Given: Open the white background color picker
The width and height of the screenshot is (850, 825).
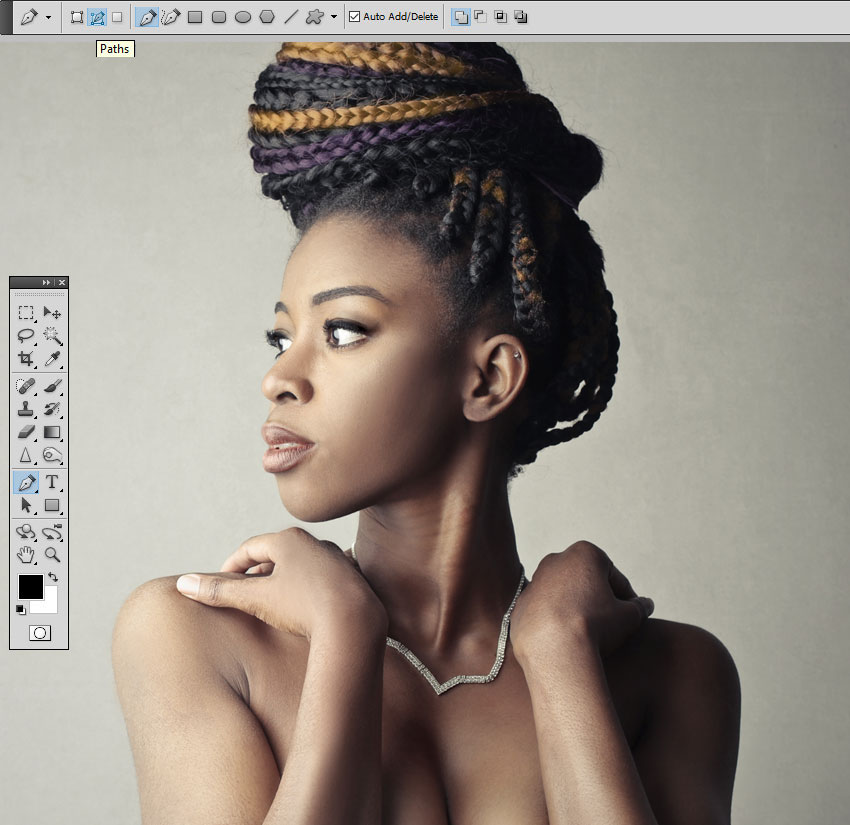Looking at the screenshot, I should click(x=50, y=605).
